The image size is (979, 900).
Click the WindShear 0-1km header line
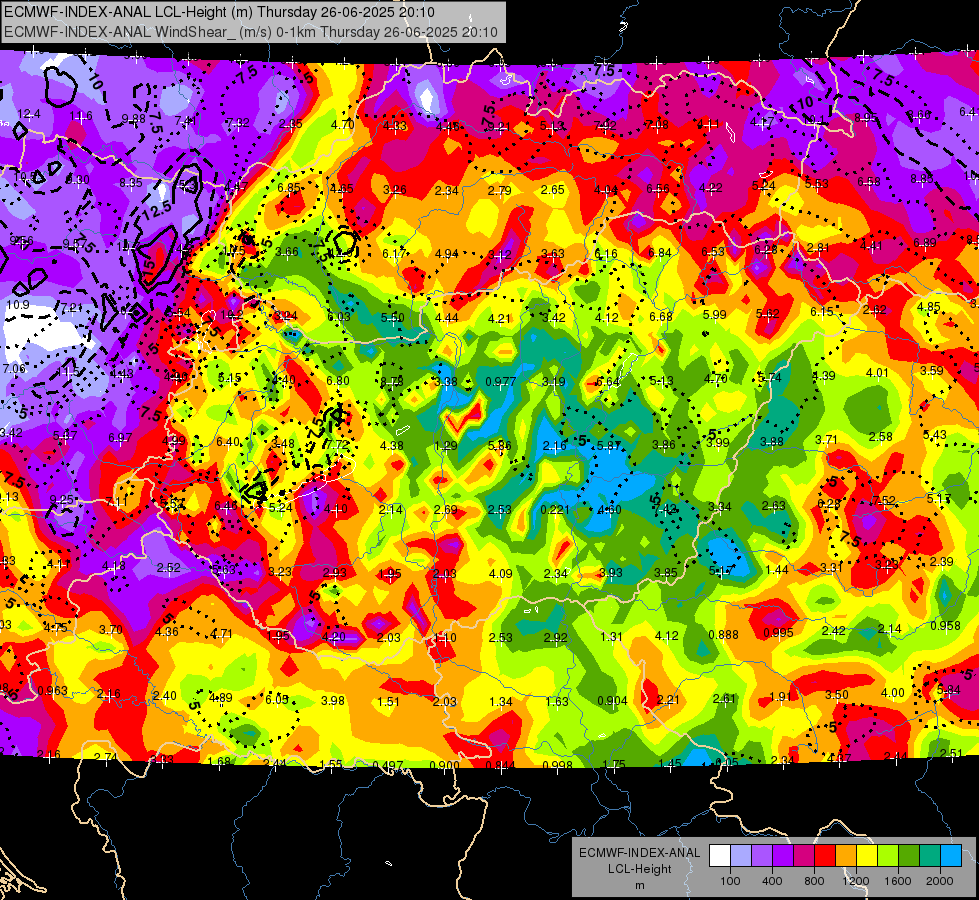coord(251,32)
